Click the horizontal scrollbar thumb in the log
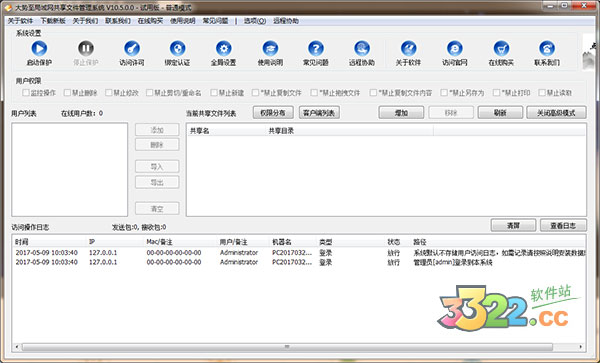600x363 pixels. pyautogui.click(x=287, y=347)
